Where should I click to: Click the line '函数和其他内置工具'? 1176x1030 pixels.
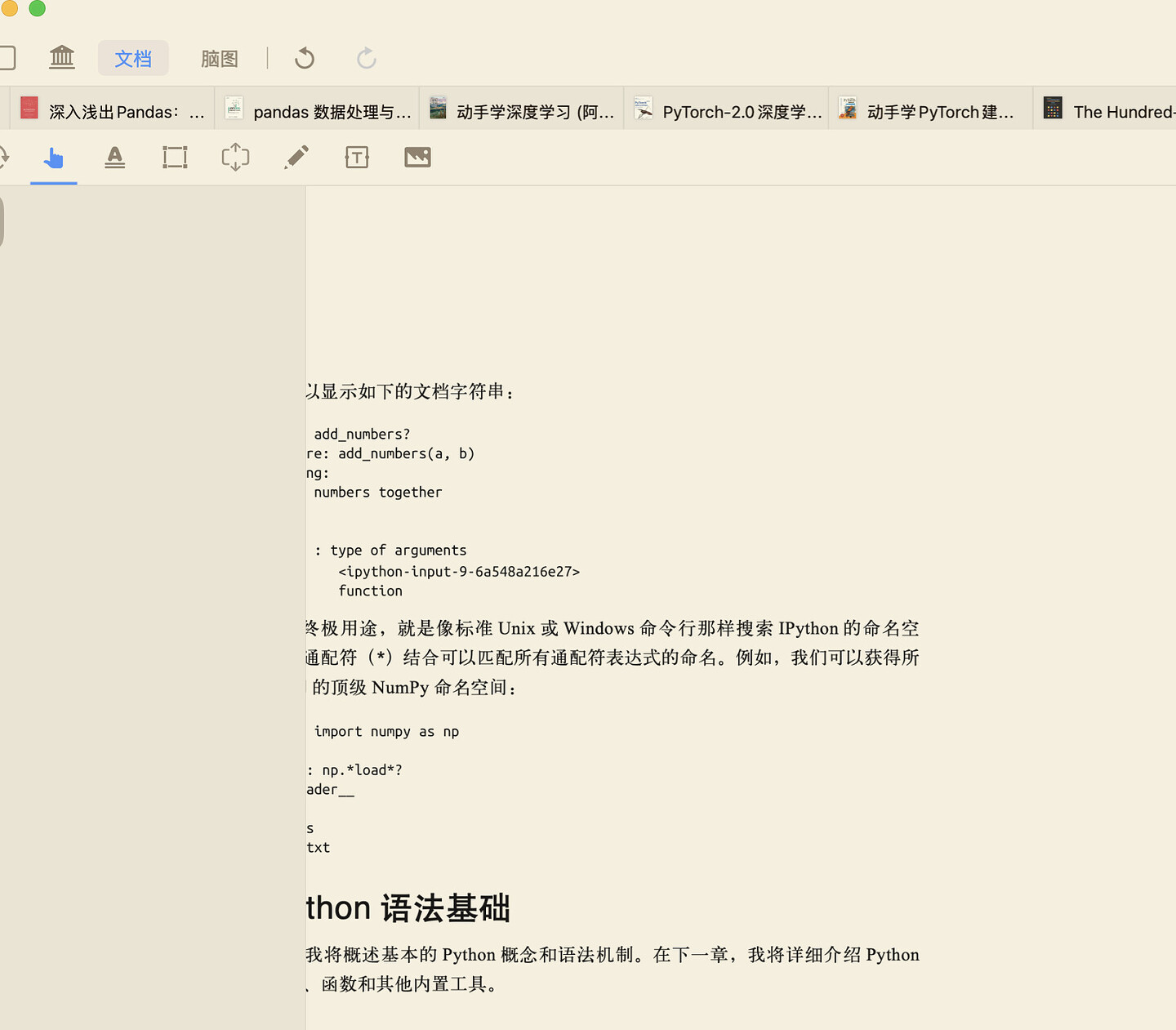coord(409,984)
